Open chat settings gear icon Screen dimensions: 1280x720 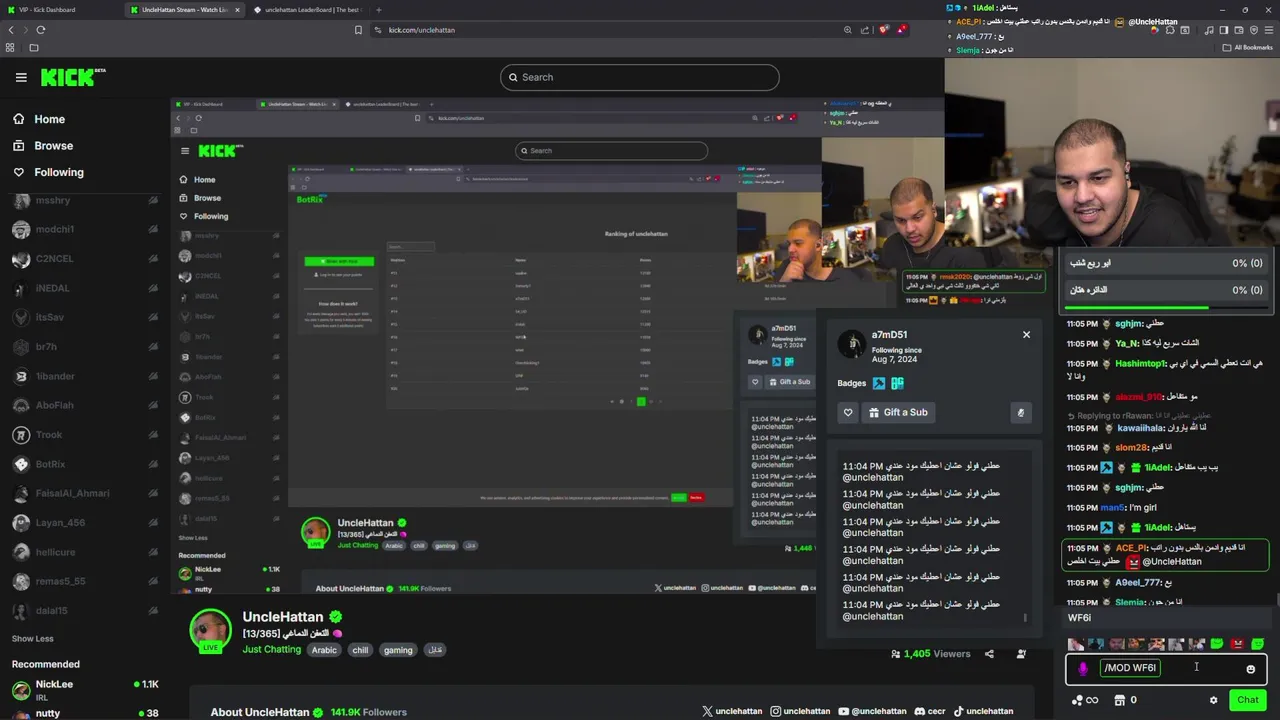click(1213, 700)
